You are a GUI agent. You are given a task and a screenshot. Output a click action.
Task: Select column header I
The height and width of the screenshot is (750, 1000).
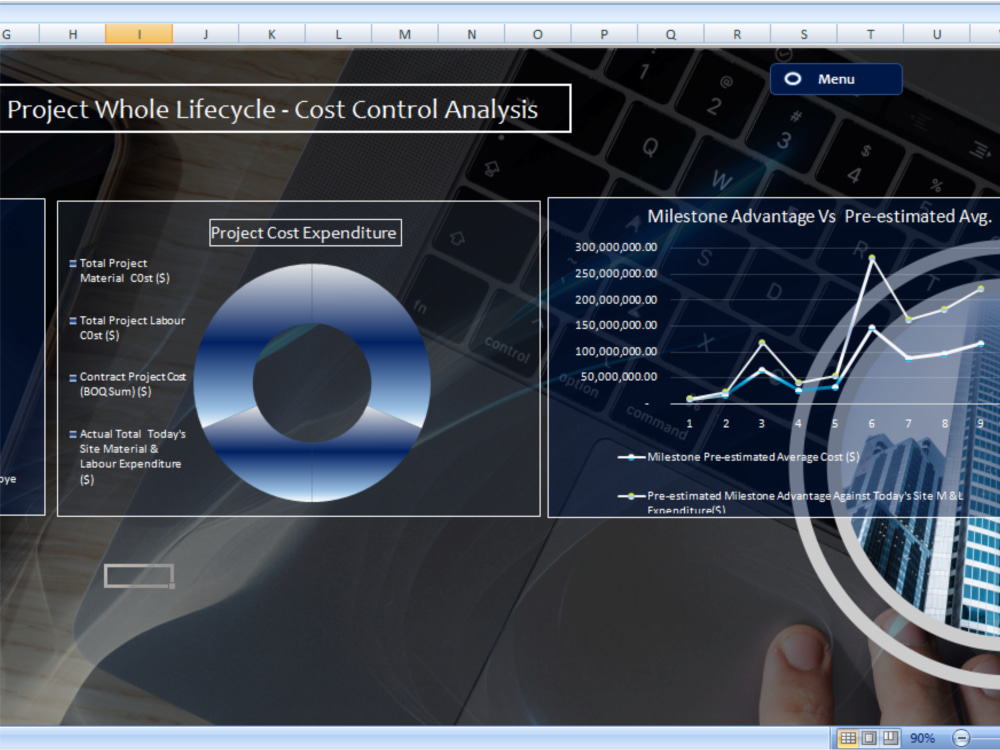tap(139, 33)
